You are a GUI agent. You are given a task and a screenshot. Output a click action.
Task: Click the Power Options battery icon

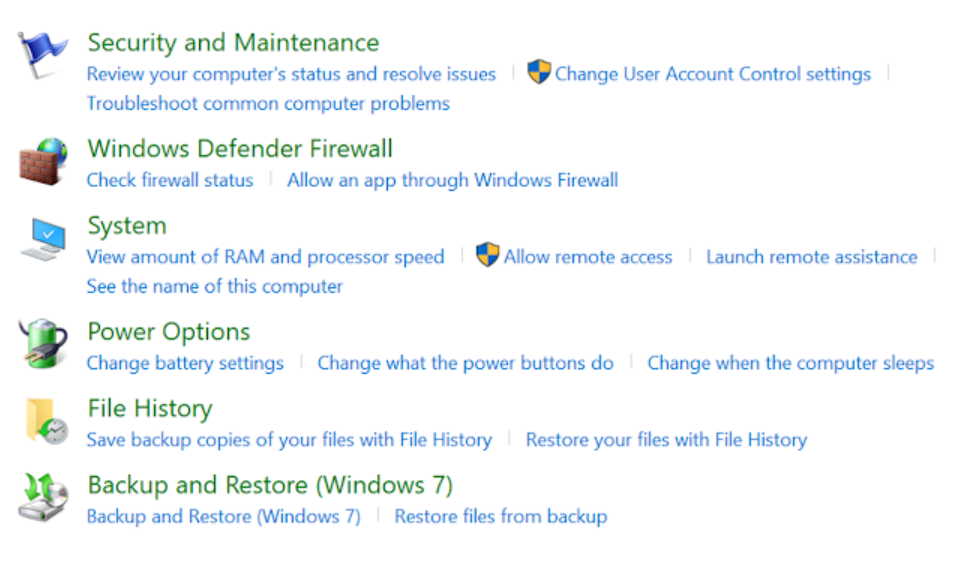pos(43,343)
